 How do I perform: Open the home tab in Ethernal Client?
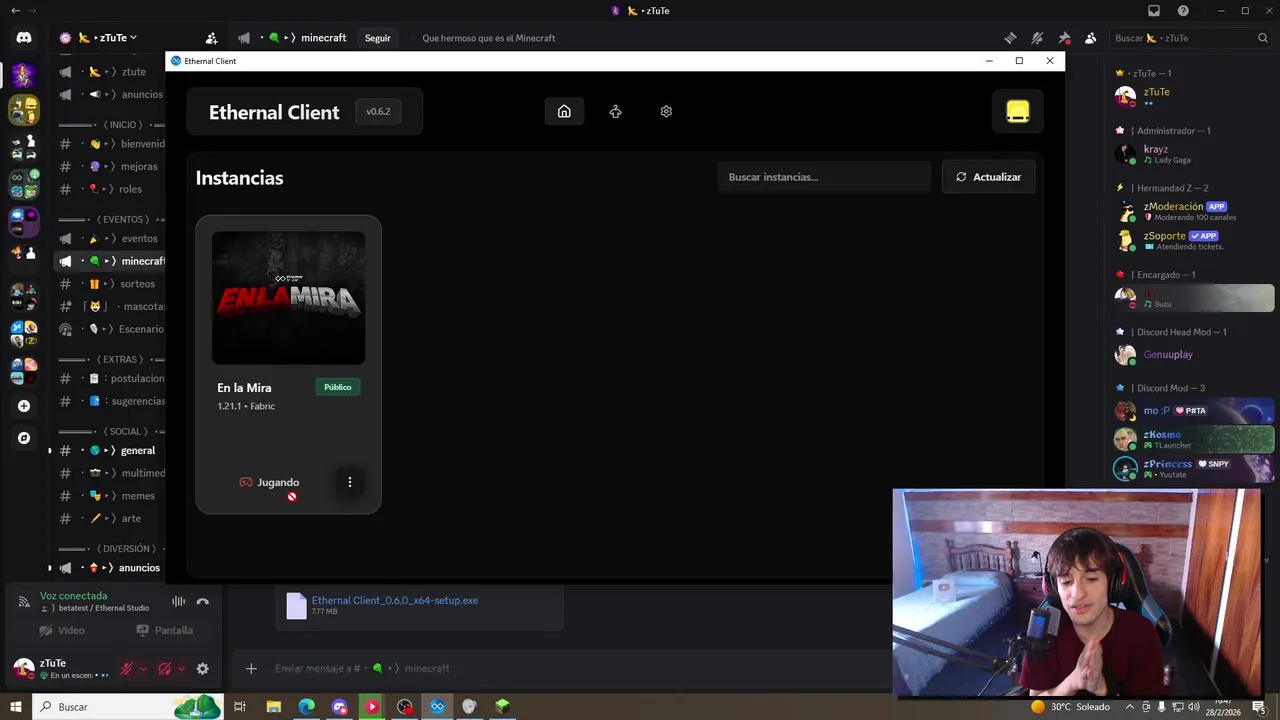(x=564, y=111)
